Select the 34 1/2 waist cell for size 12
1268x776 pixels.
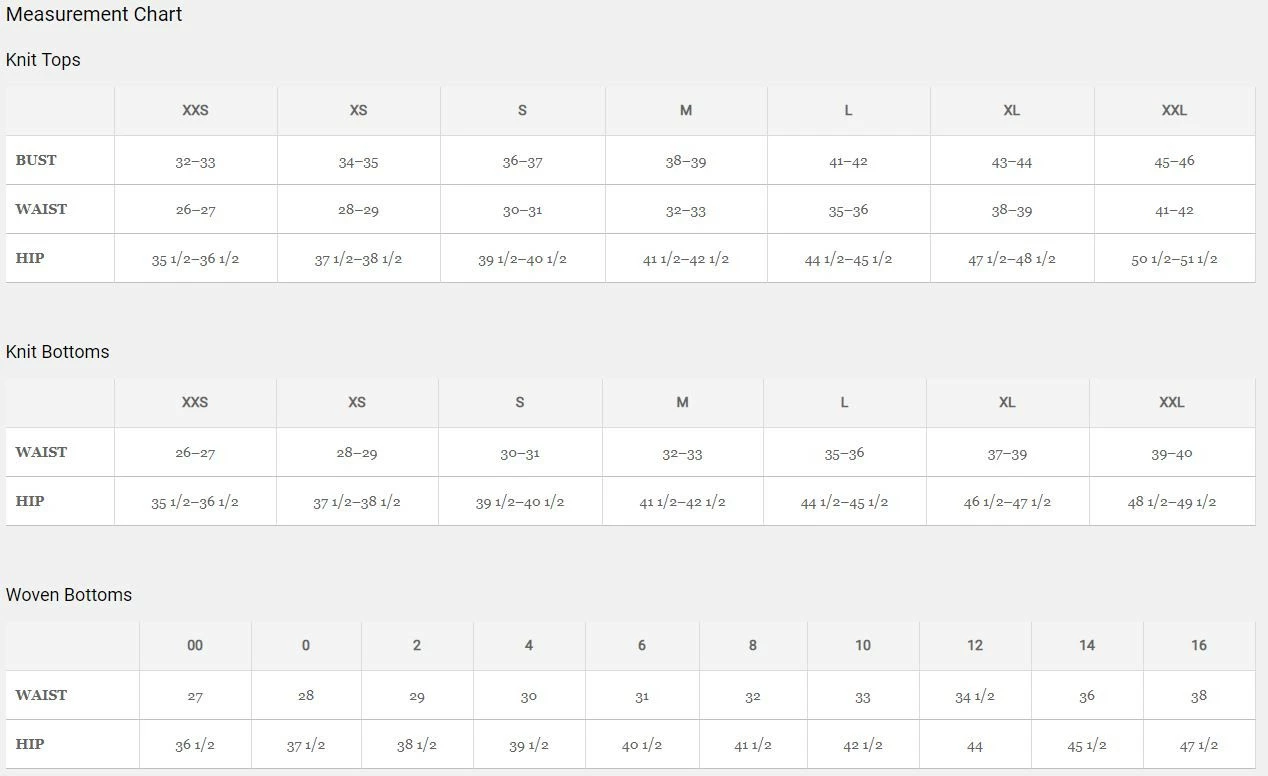(x=974, y=696)
